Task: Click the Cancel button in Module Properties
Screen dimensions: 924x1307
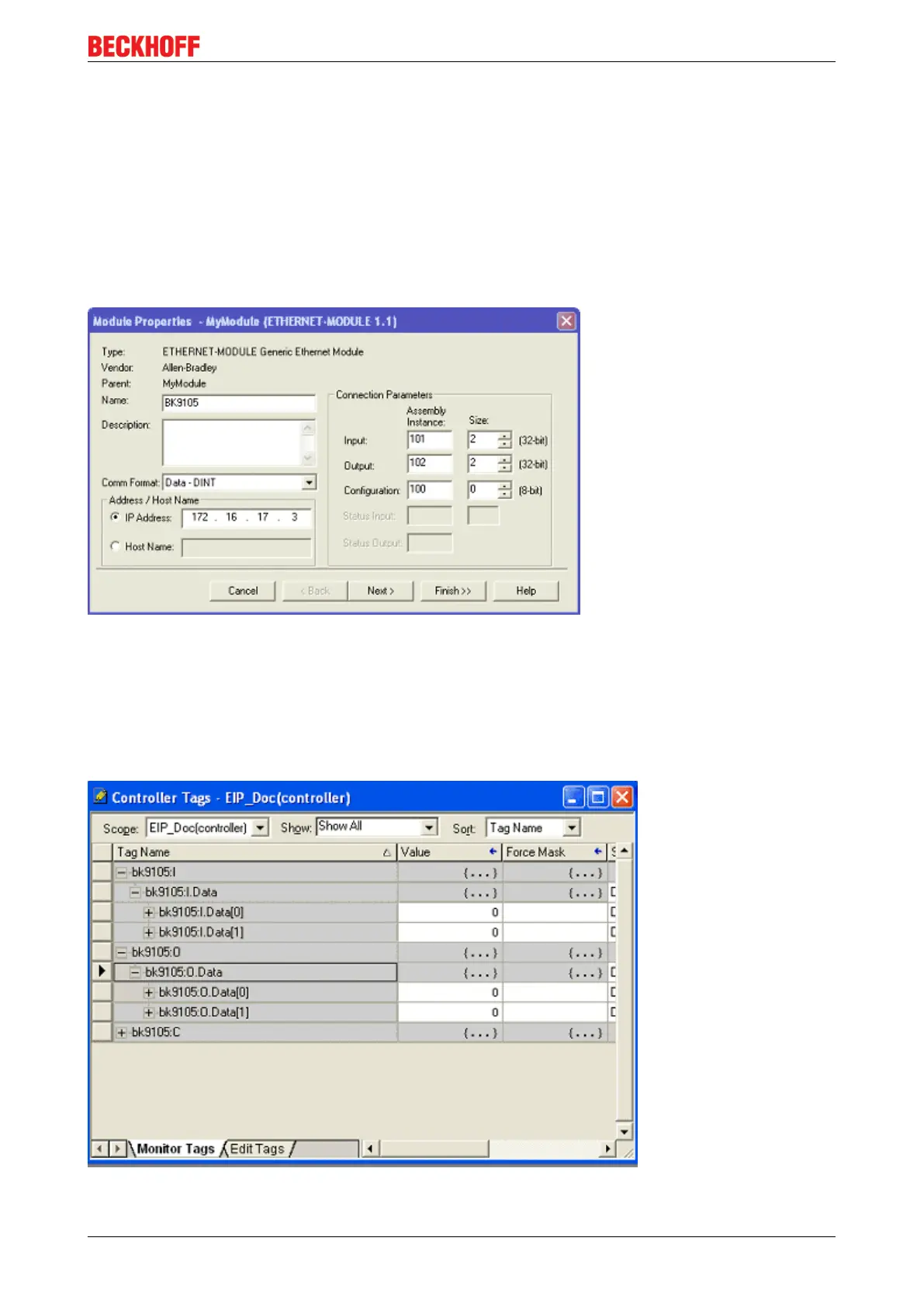Action: point(243,591)
